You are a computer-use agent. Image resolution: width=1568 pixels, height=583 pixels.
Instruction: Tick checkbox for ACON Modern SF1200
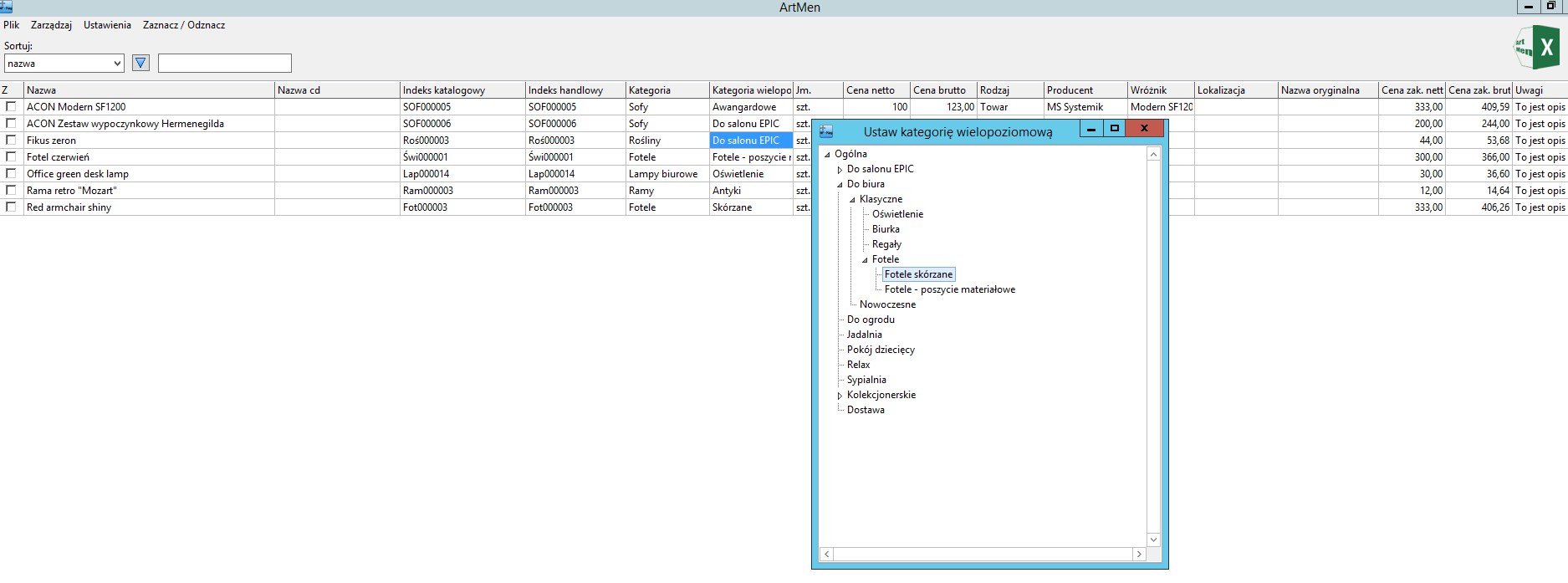coord(11,106)
